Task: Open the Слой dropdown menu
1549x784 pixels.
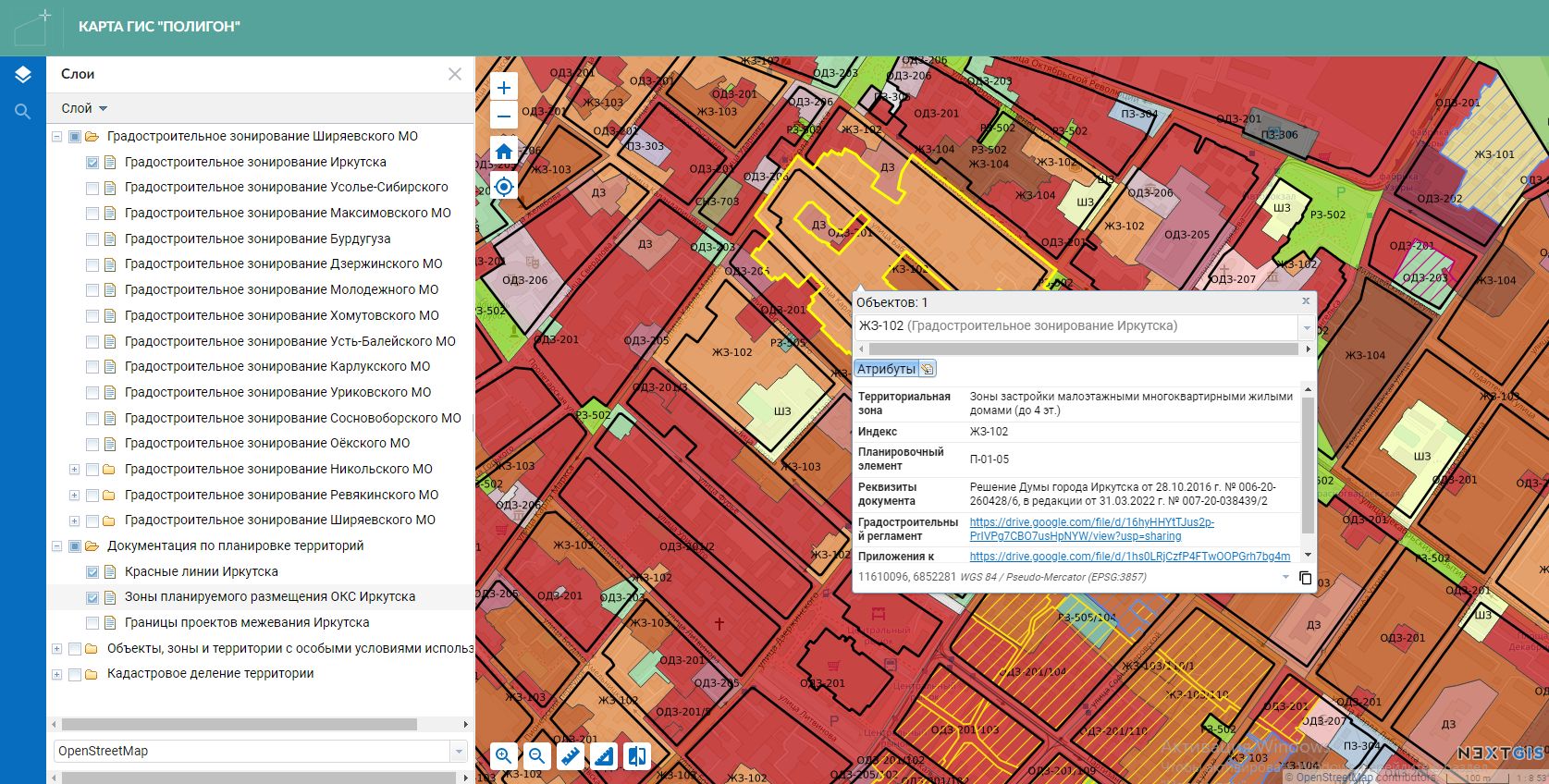Action: pos(84,108)
